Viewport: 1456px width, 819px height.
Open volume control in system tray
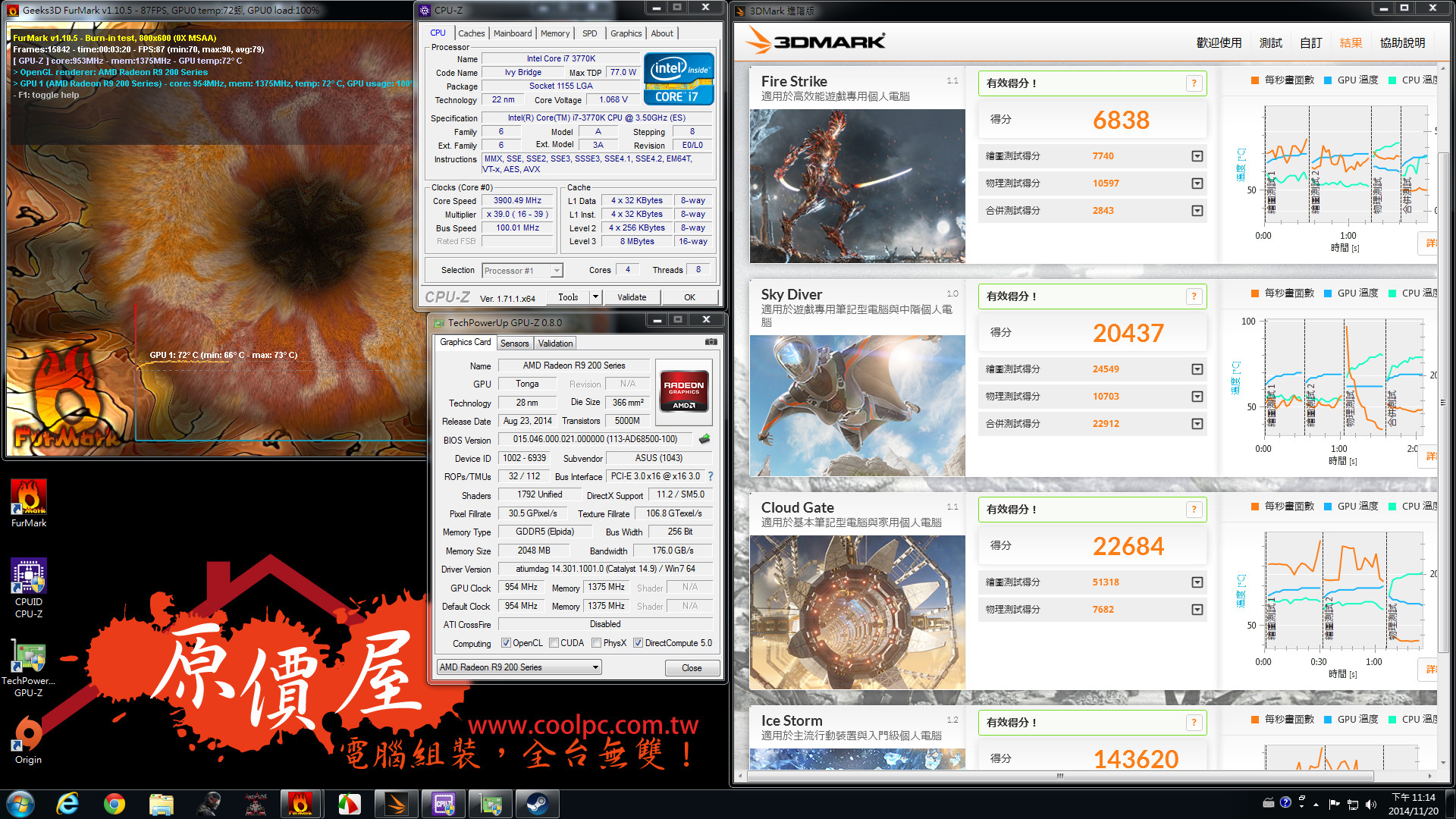click(1370, 804)
